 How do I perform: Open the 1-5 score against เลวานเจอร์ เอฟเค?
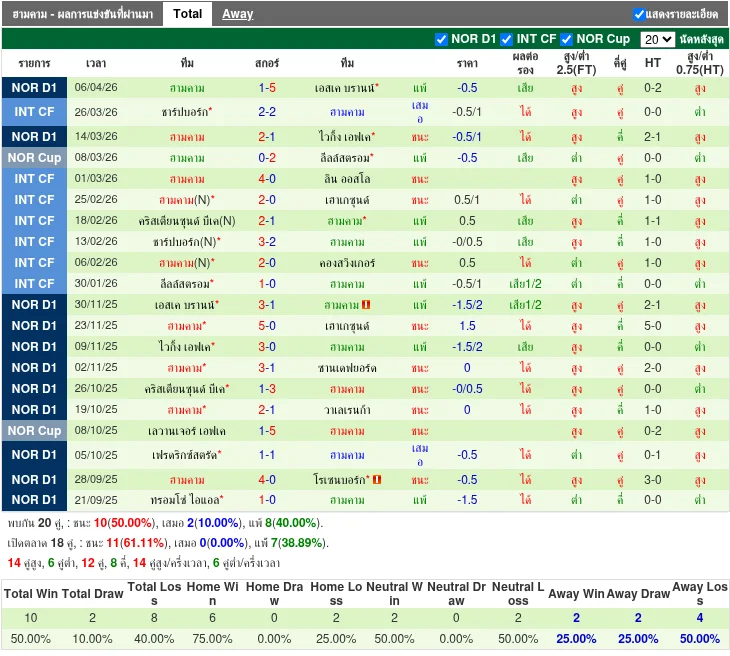tap(267, 431)
